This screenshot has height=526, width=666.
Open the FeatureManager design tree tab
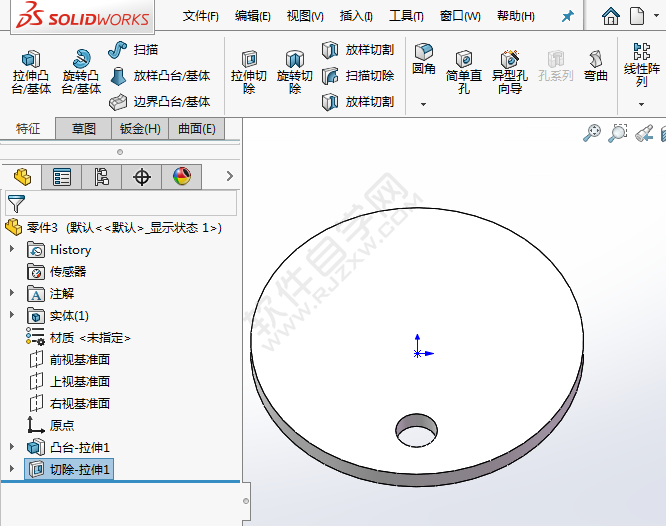coord(22,176)
